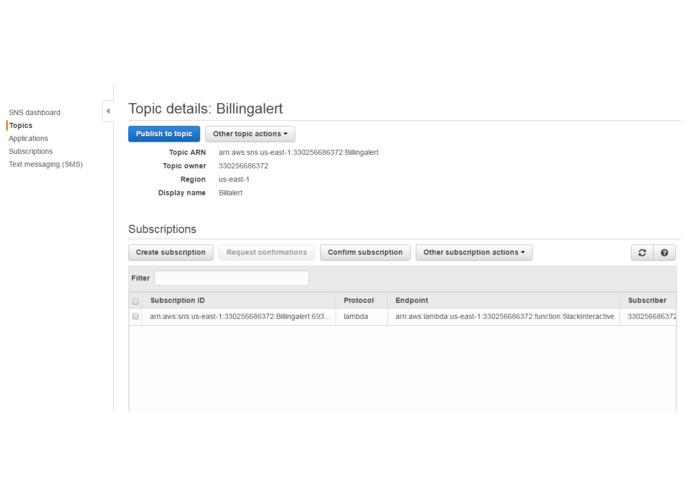Select Region value us-east-1
Viewport: 695px width, 494px height.
point(234,179)
